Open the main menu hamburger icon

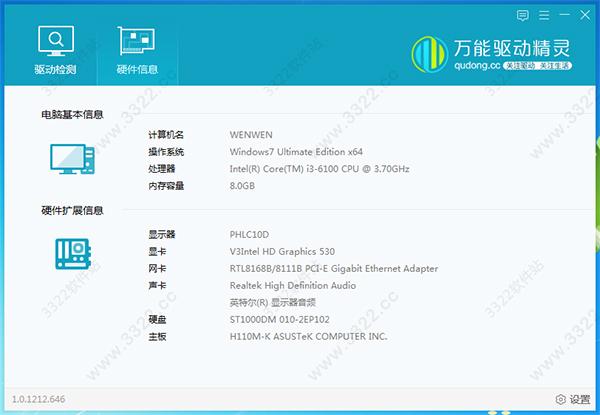(x=544, y=15)
